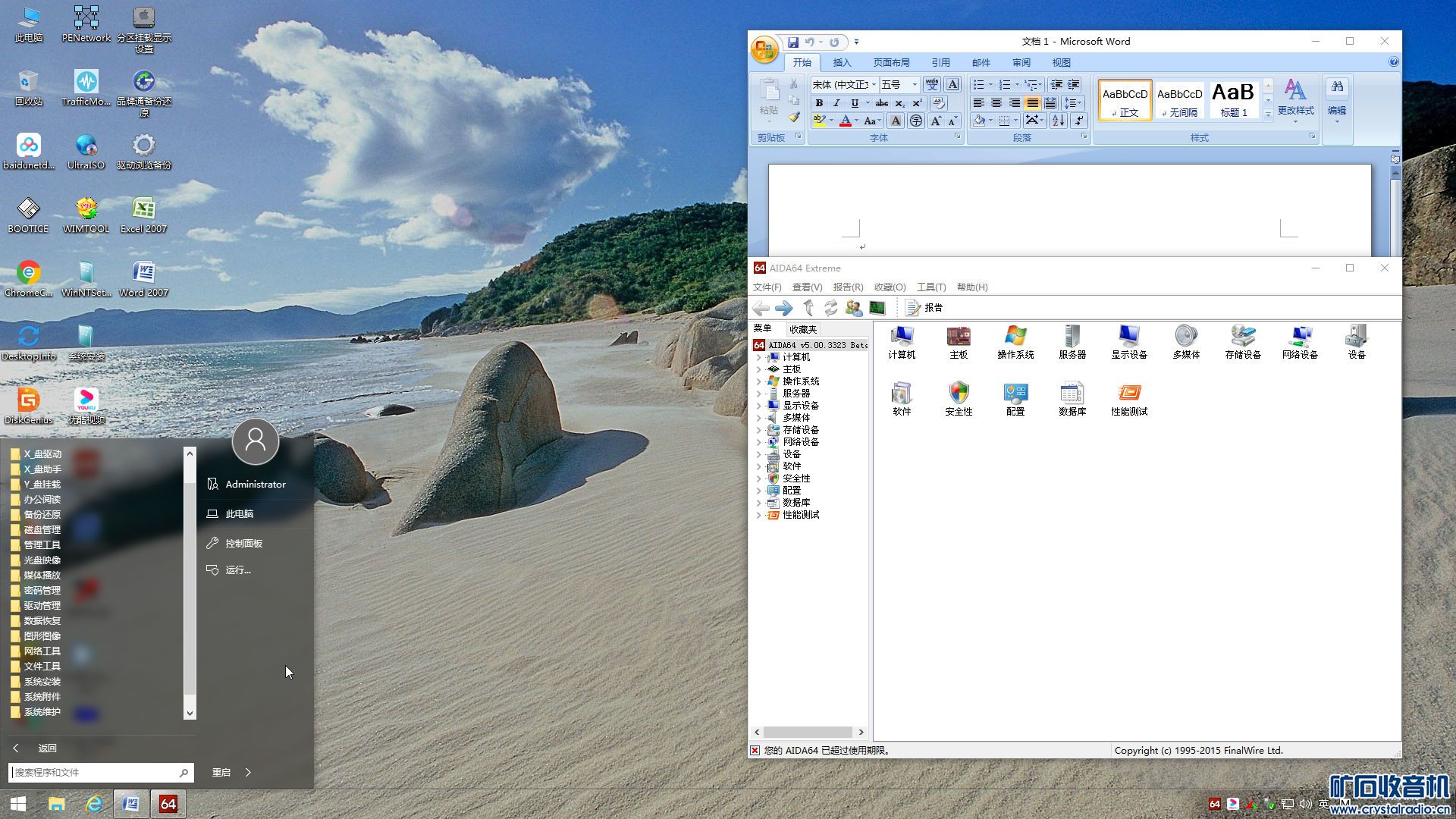
Task: Open the 操作系统 icon in AIDA64 main panel
Action: [x=1015, y=342]
